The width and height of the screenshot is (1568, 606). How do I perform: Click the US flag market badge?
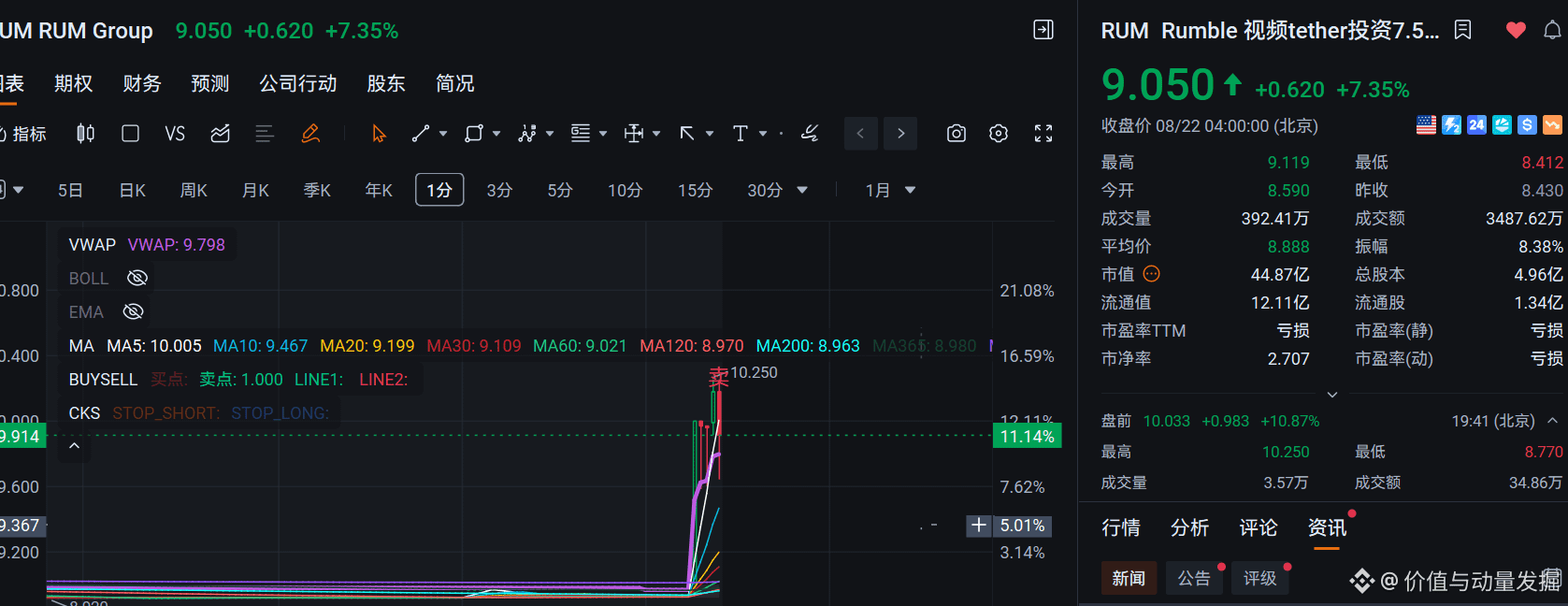[1426, 125]
